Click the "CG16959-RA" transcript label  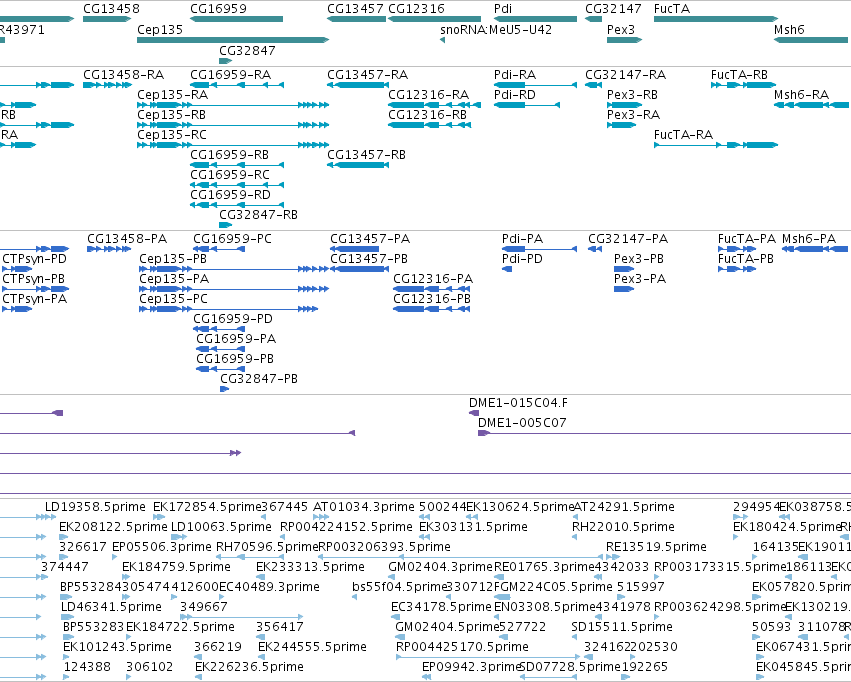[231, 75]
